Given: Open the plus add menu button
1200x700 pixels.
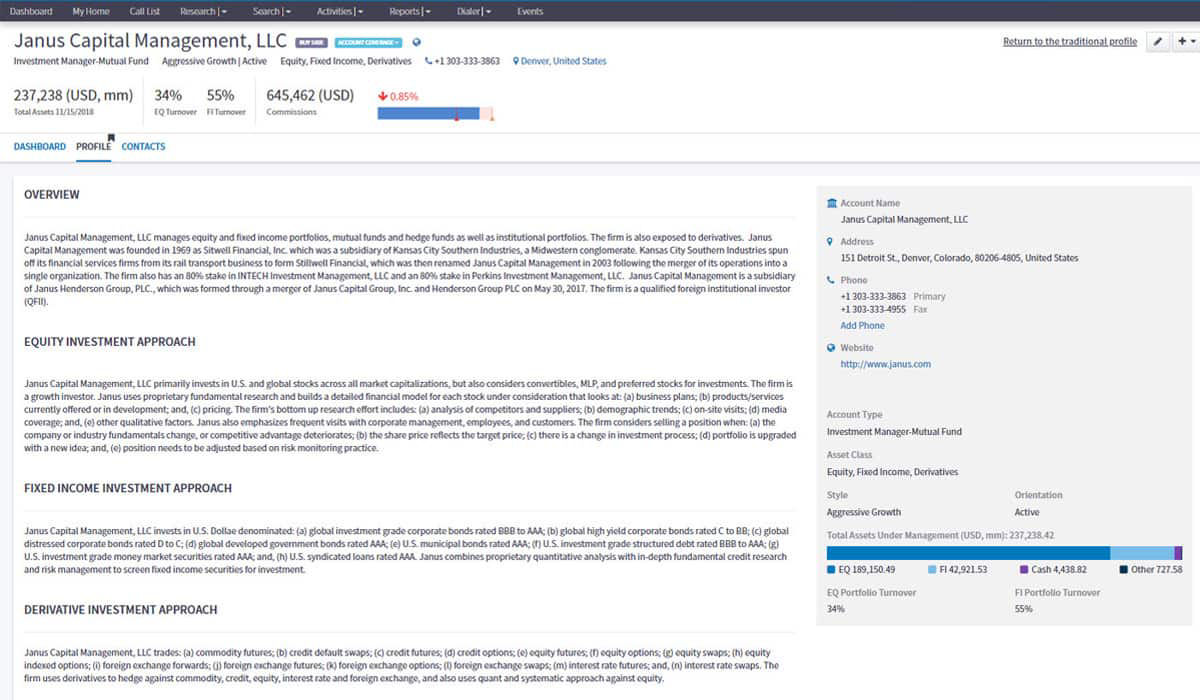Looking at the screenshot, I should 1186,42.
